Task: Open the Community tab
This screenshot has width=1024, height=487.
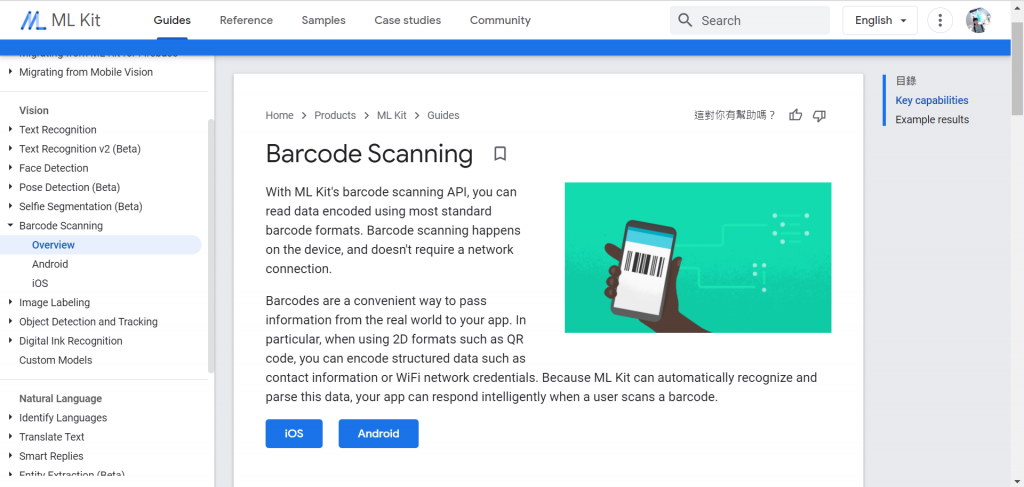Action: 500,20
